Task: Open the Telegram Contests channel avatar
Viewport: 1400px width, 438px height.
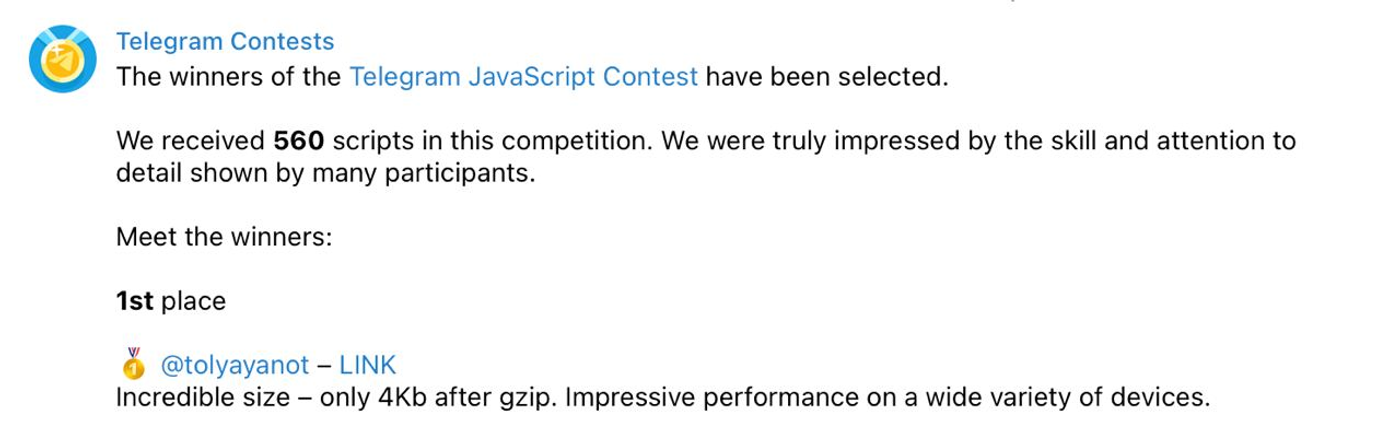Action: coord(63,59)
